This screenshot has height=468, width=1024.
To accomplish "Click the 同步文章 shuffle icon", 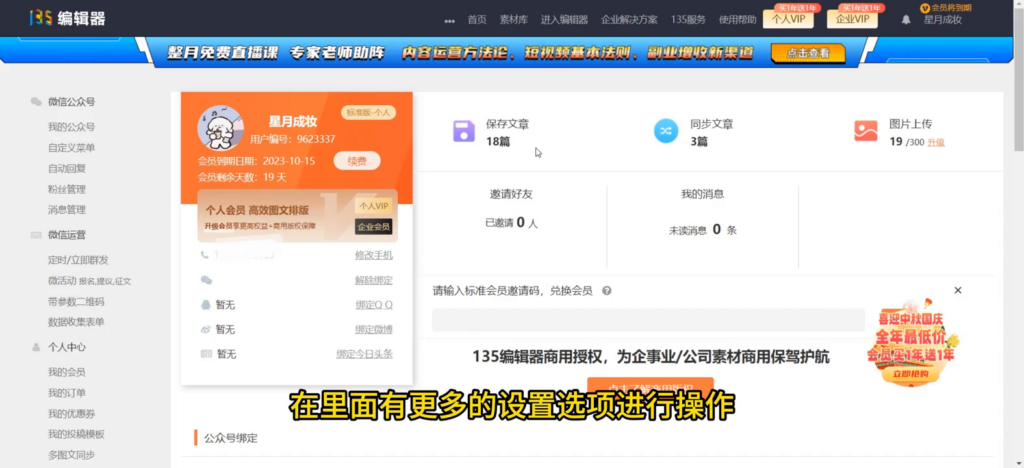I will [665, 131].
